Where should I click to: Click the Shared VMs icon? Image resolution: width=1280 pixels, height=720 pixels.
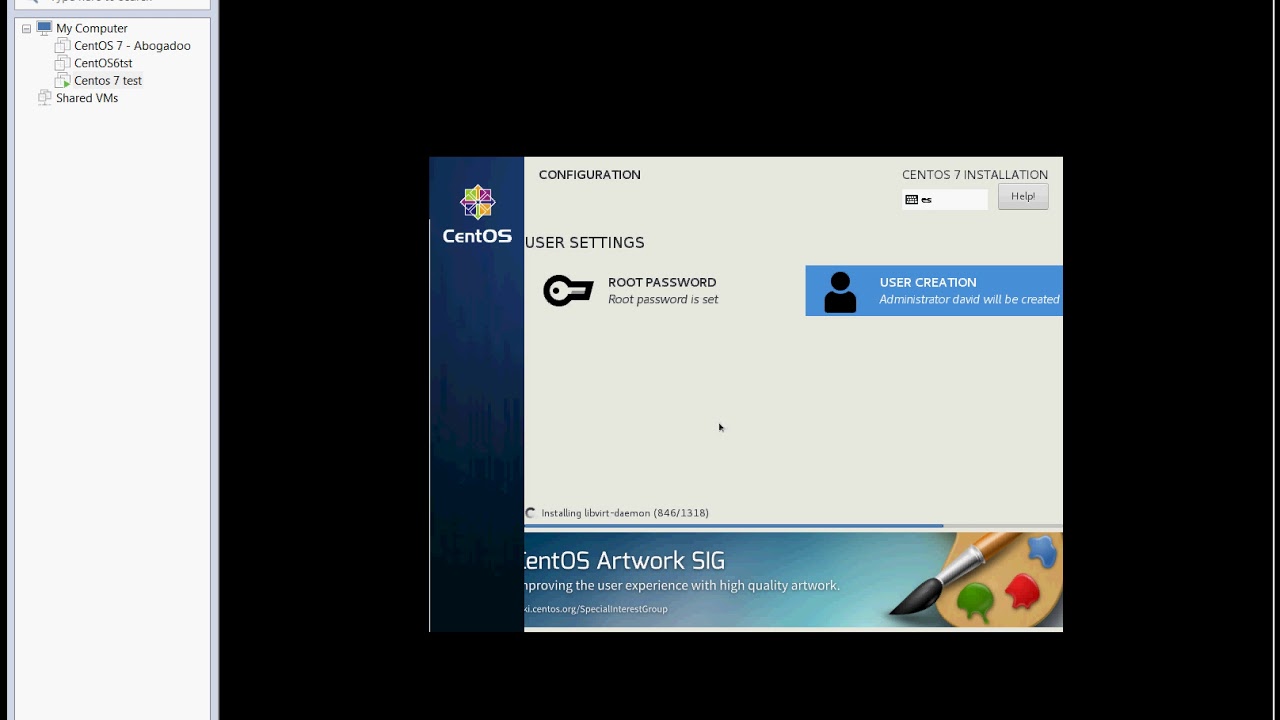[x=44, y=98]
